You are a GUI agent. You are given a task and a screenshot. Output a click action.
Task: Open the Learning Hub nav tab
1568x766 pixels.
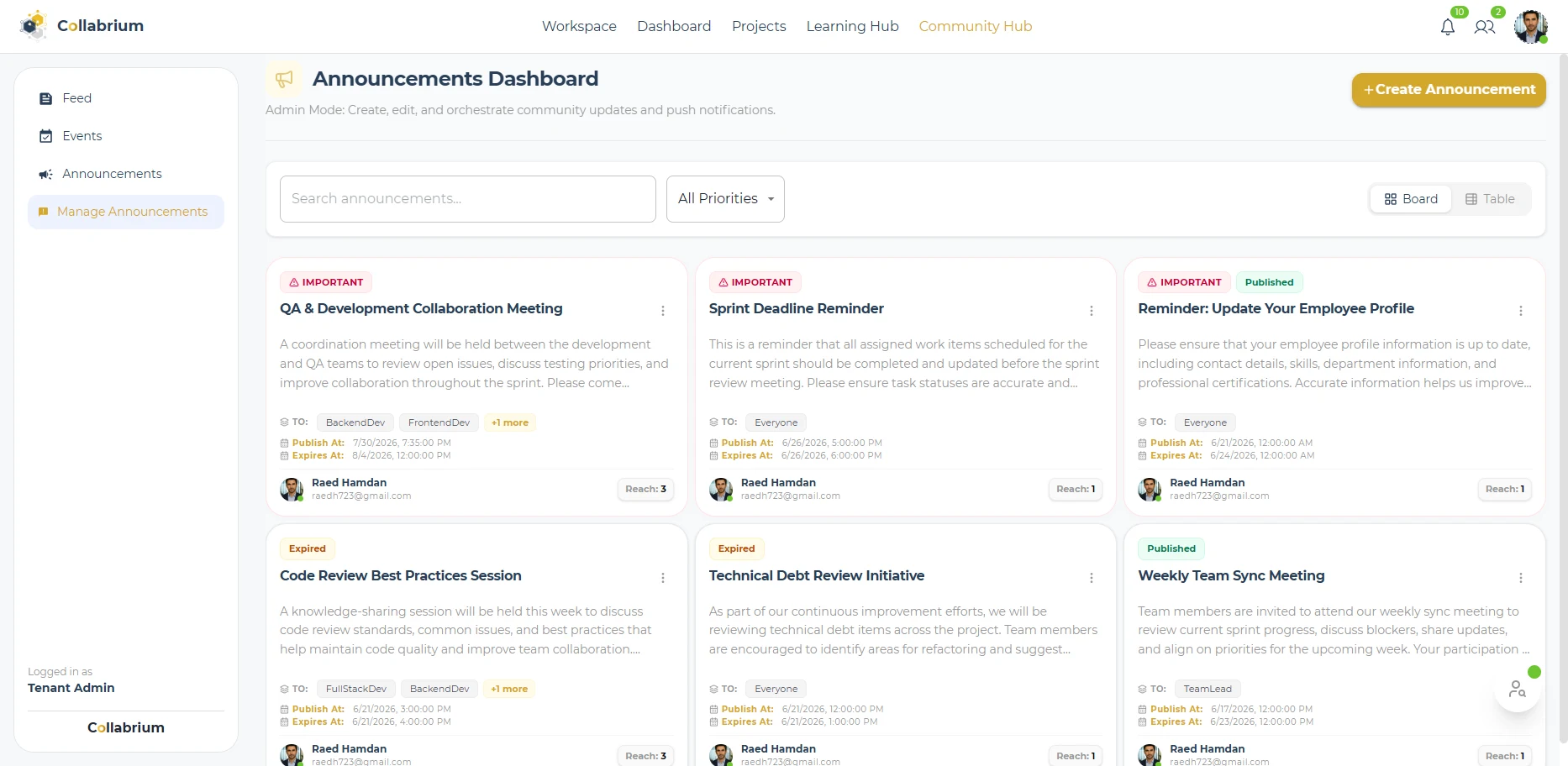pos(852,26)
